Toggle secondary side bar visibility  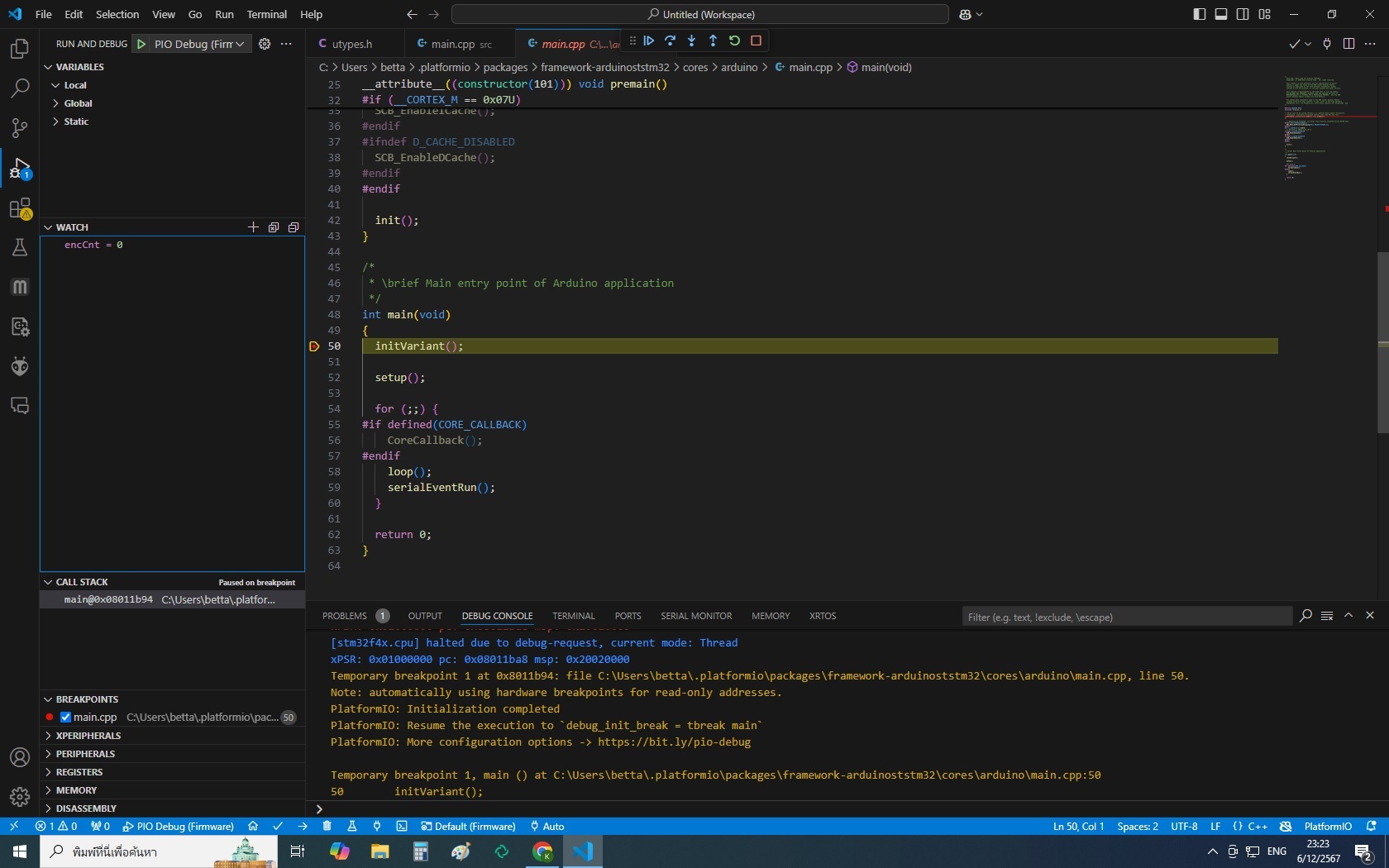(1243, 14)
